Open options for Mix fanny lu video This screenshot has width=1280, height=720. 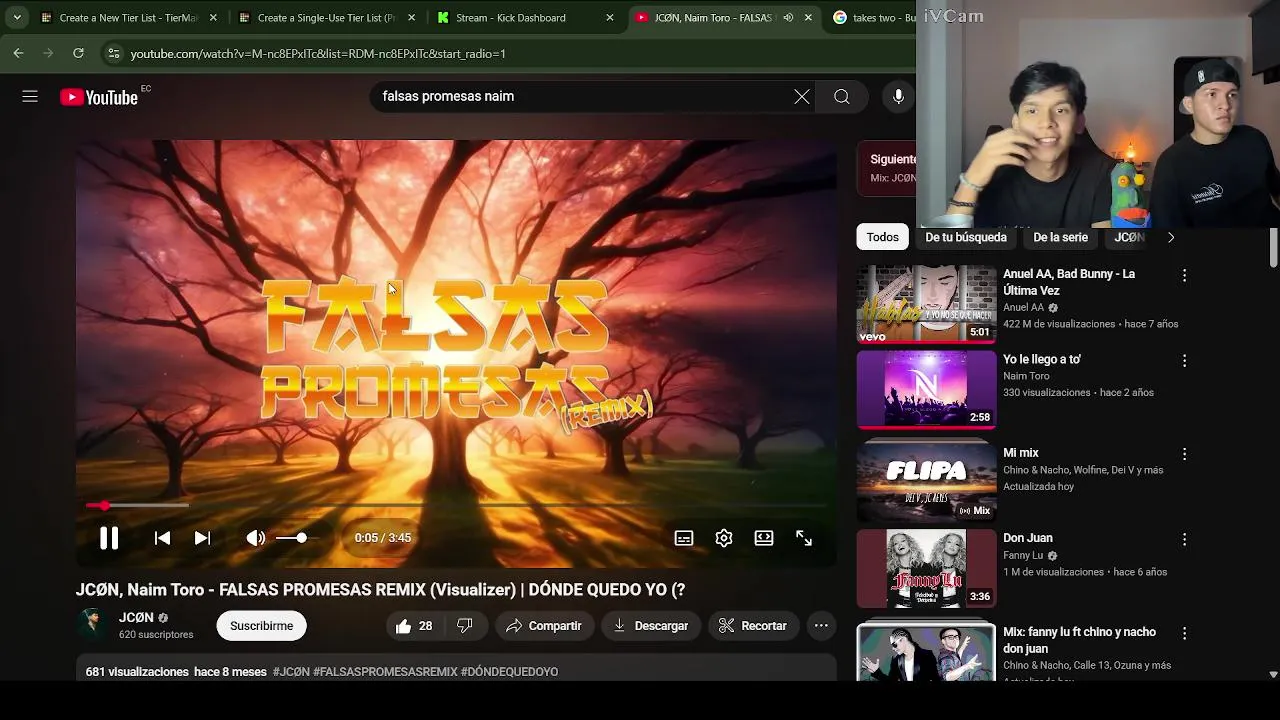click(x=1184, y=633)
